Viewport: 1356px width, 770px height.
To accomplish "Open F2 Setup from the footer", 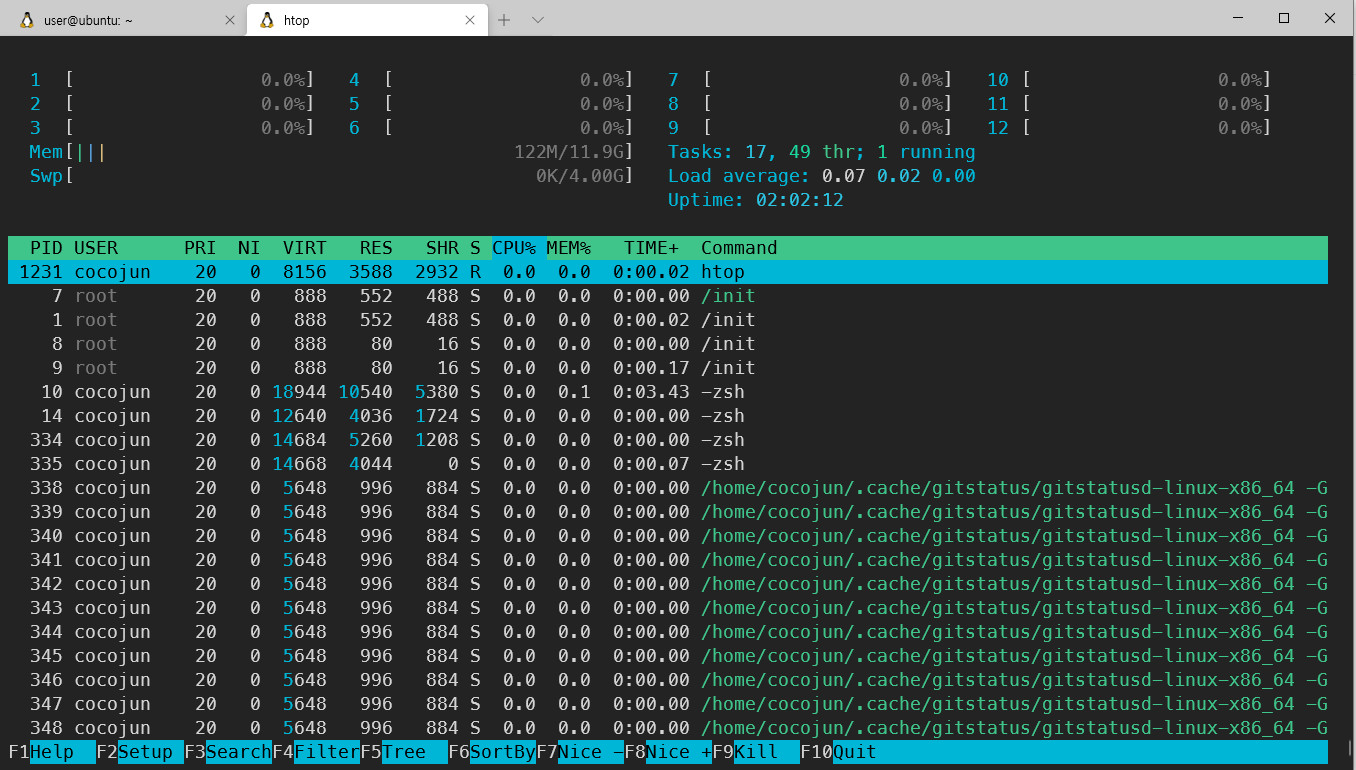I will (140, 752).
